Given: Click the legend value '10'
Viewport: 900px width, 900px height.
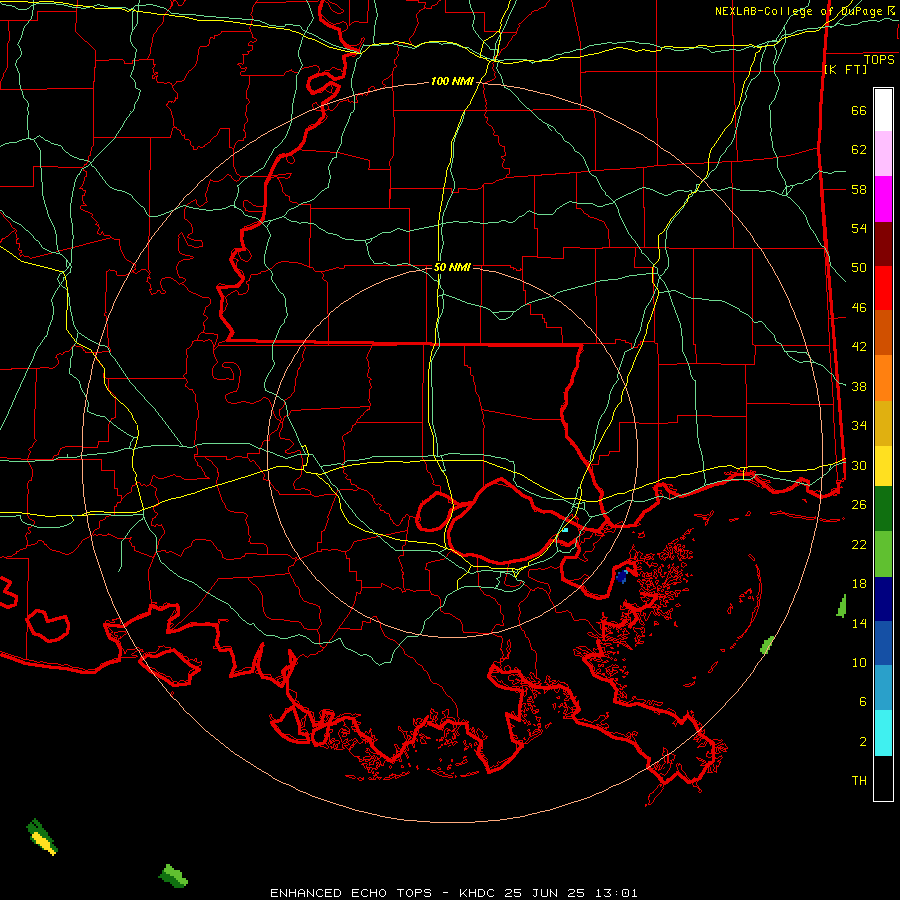Looking at the screenshot, I should 859,662.
